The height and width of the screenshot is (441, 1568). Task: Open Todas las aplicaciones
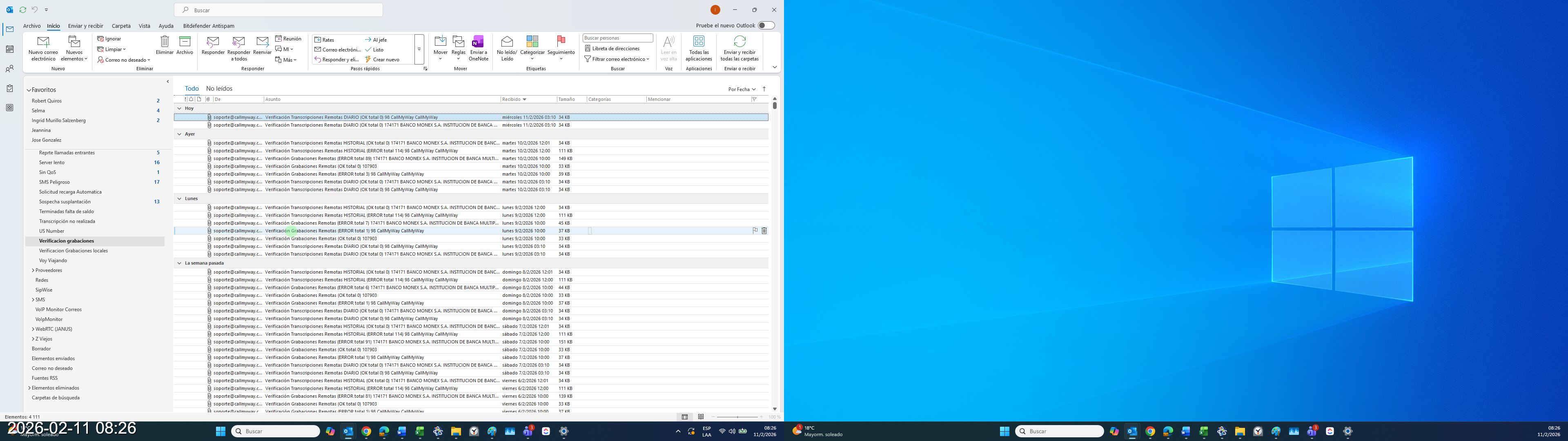pyautogui.click(x=698, y=42)
